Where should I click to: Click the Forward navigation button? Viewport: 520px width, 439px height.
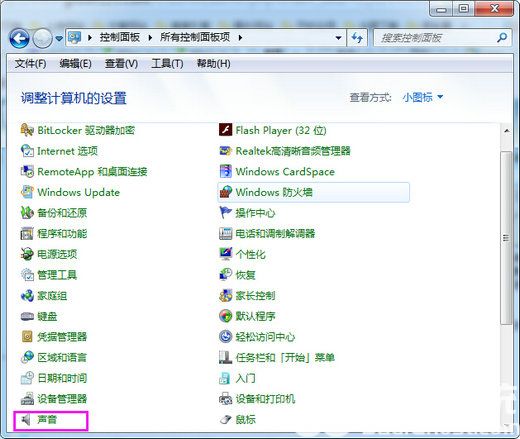(x=42, y=38)
